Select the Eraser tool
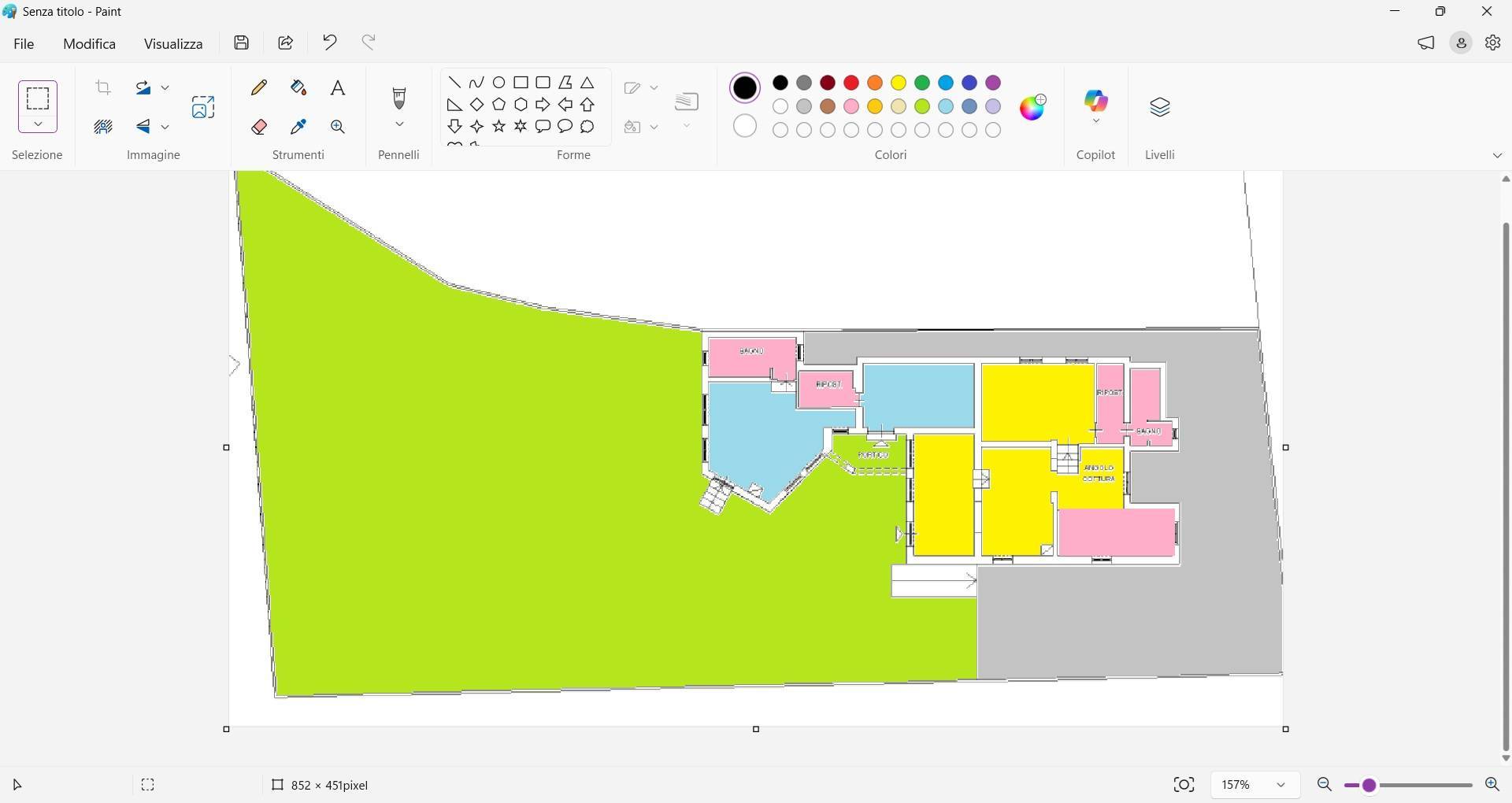This screenshot has width=1512, height=803. tap(259, 127)
